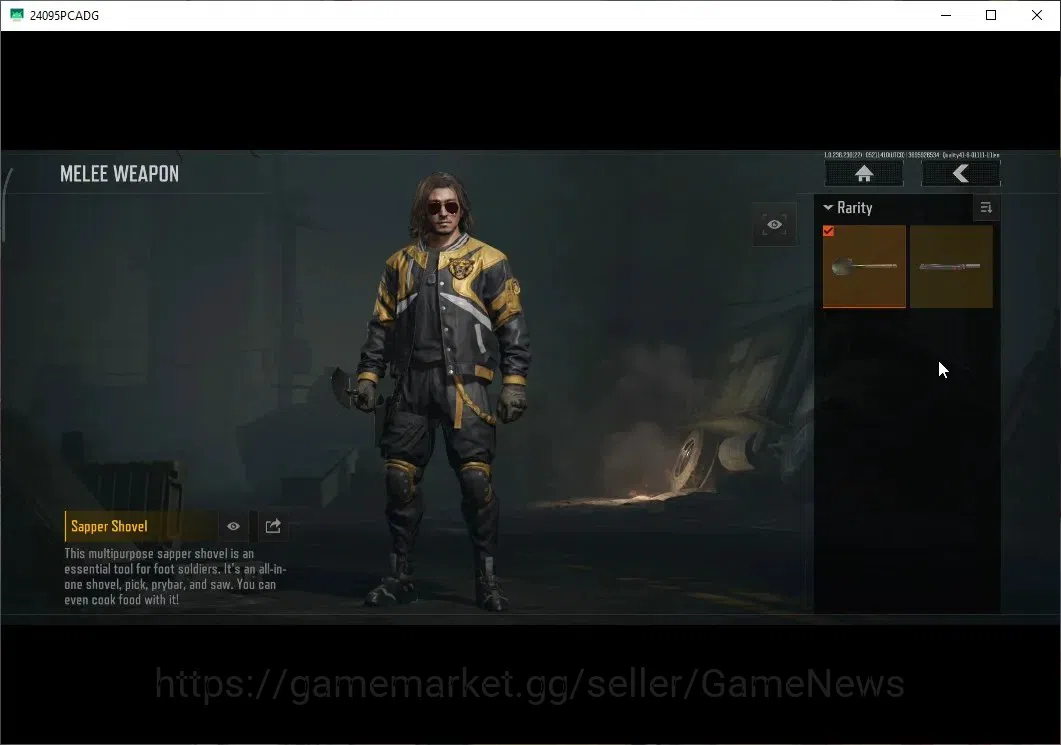Click the 24095PCADG window app icon
The height and width of the screenshot is (745, 1061).
point(17,15)
